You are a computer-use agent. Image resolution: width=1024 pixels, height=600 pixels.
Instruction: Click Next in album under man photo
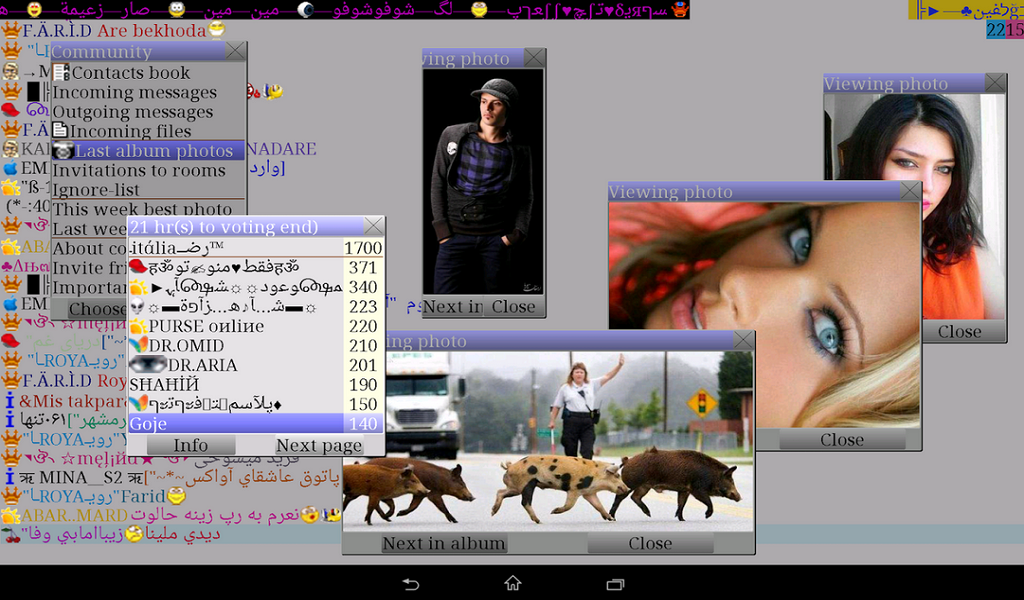pyautogui.click(x=453, y=307)
